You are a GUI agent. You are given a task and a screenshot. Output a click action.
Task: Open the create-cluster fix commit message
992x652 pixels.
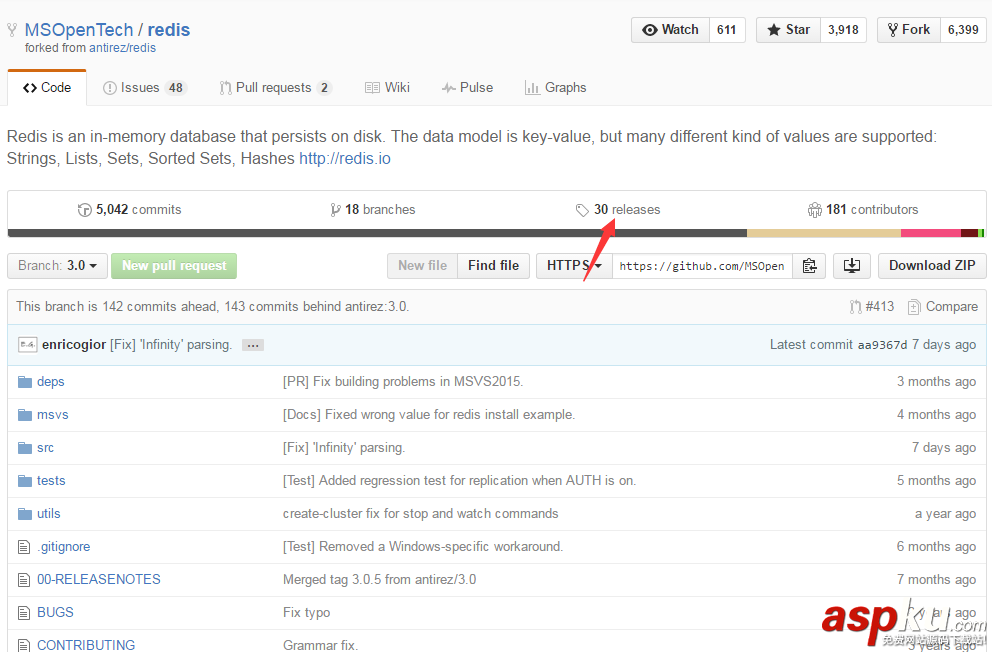[x=421, y=514]
